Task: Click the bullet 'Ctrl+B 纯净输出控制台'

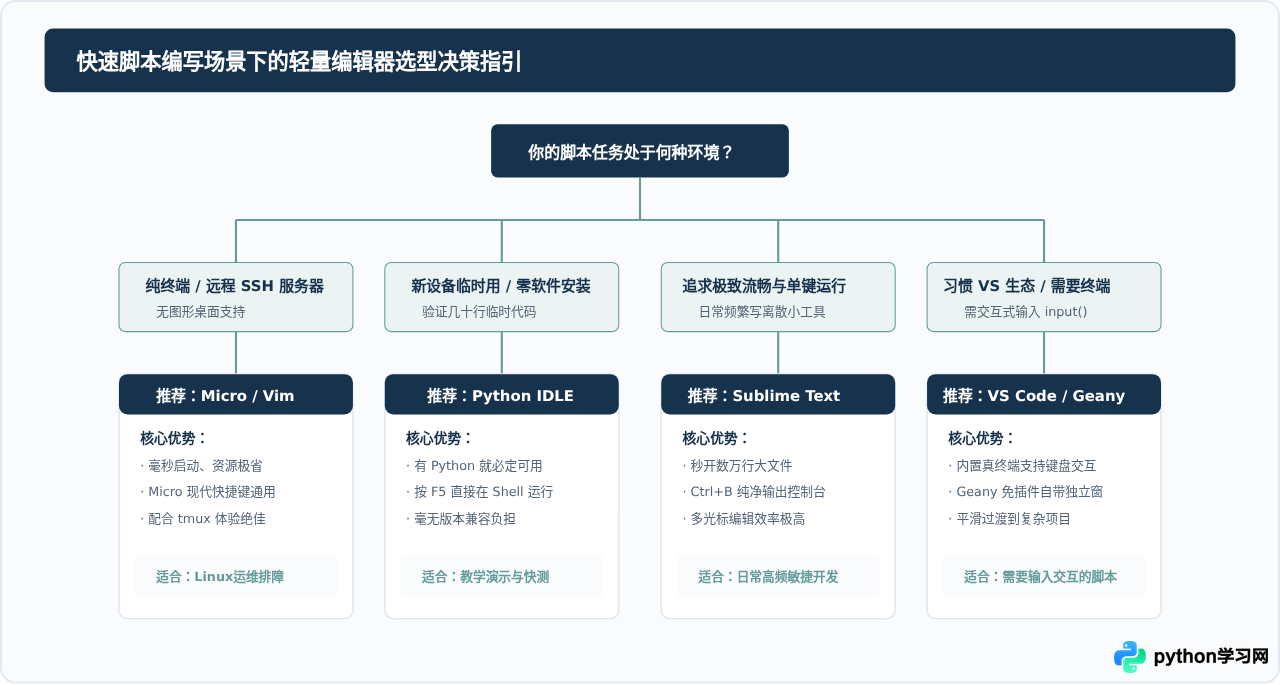Action: coord(754,492)
